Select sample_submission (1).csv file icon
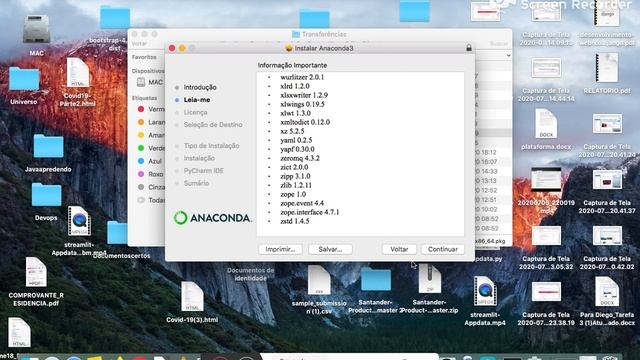This screenshot has height=360, width=640. point(319,280)
